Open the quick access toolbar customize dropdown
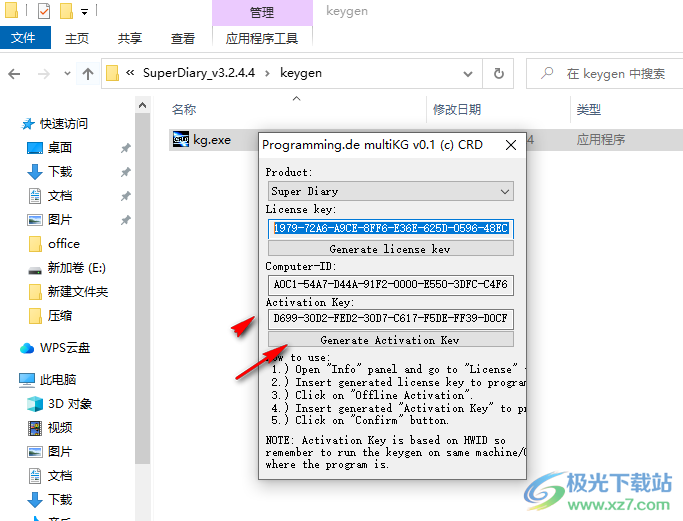 click(x=85, y=12)
